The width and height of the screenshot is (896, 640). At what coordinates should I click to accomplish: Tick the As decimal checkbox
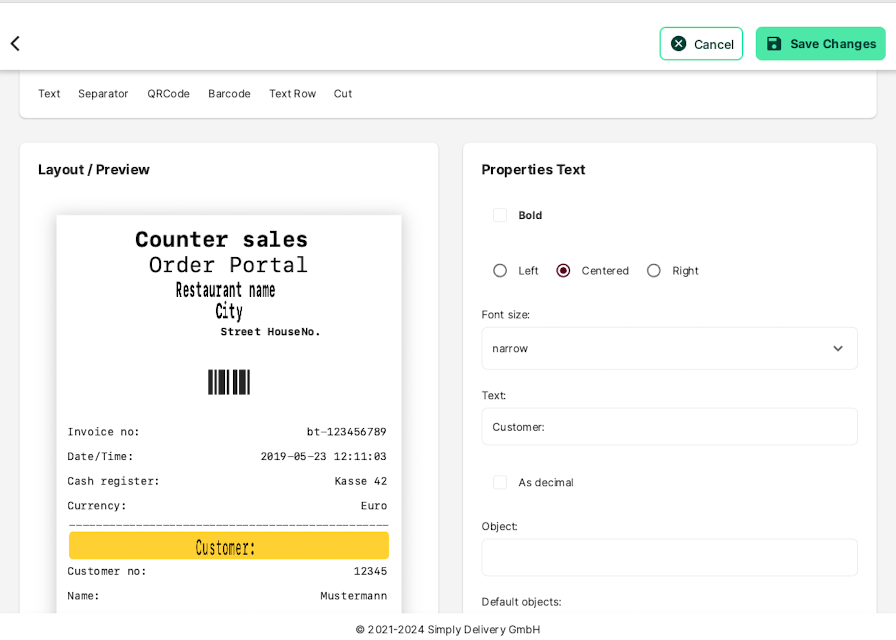500,482
